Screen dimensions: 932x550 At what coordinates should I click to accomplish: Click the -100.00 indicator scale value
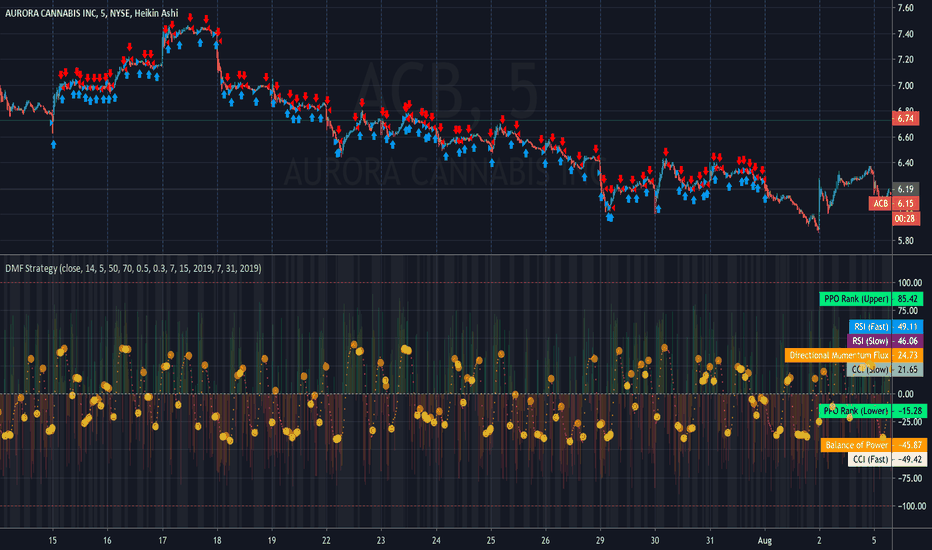tap(912, 506)
